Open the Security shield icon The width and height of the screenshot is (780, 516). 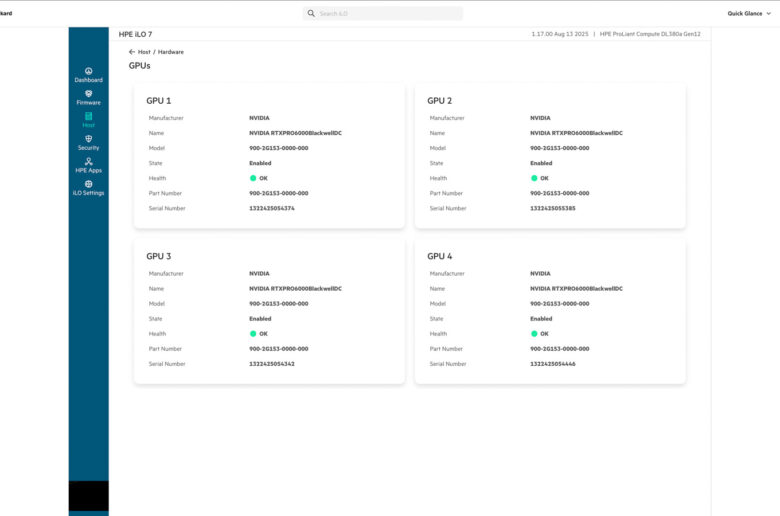pyautogui.click(x=88, y=139)
